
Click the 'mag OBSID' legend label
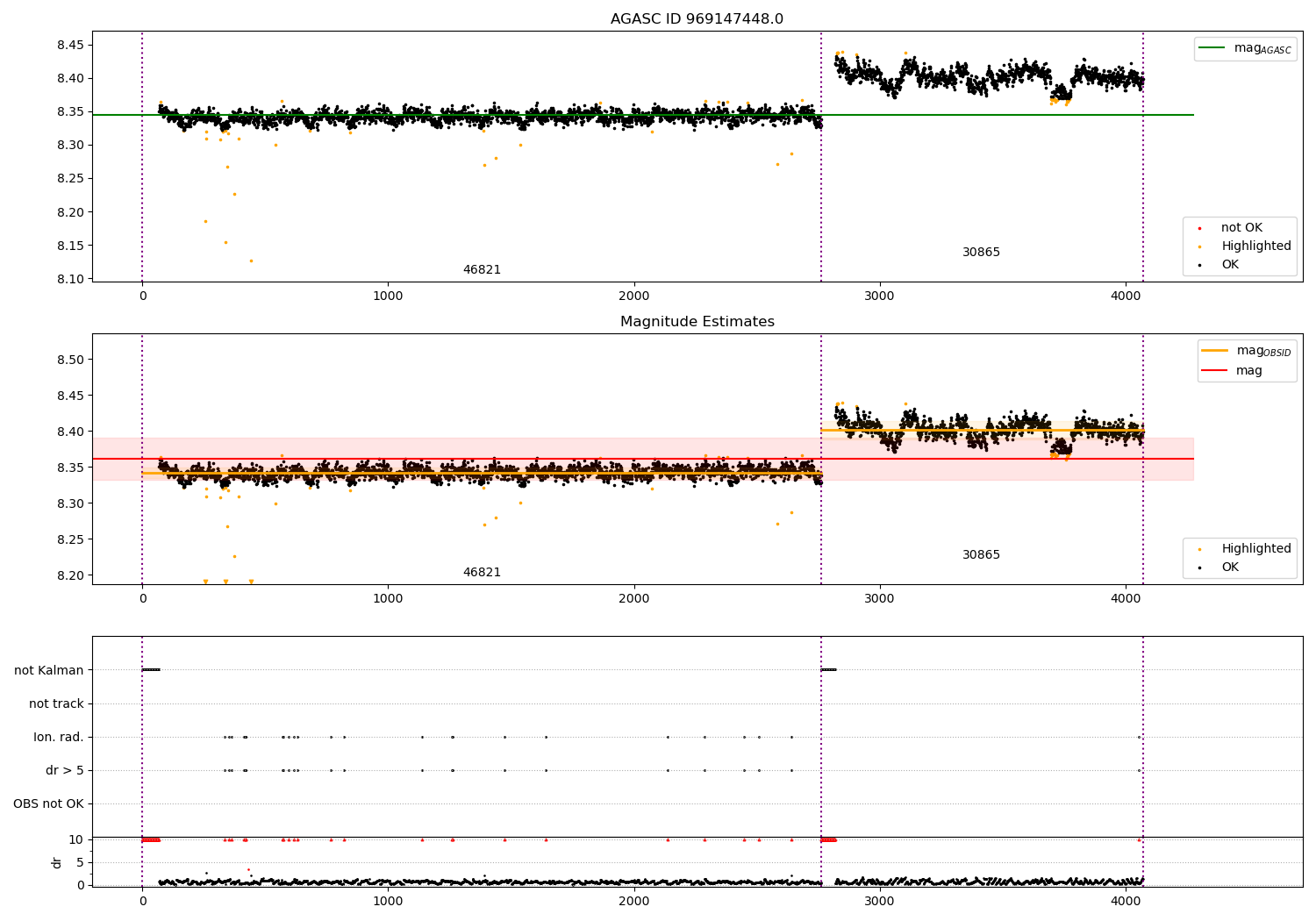click(1263, 352)
